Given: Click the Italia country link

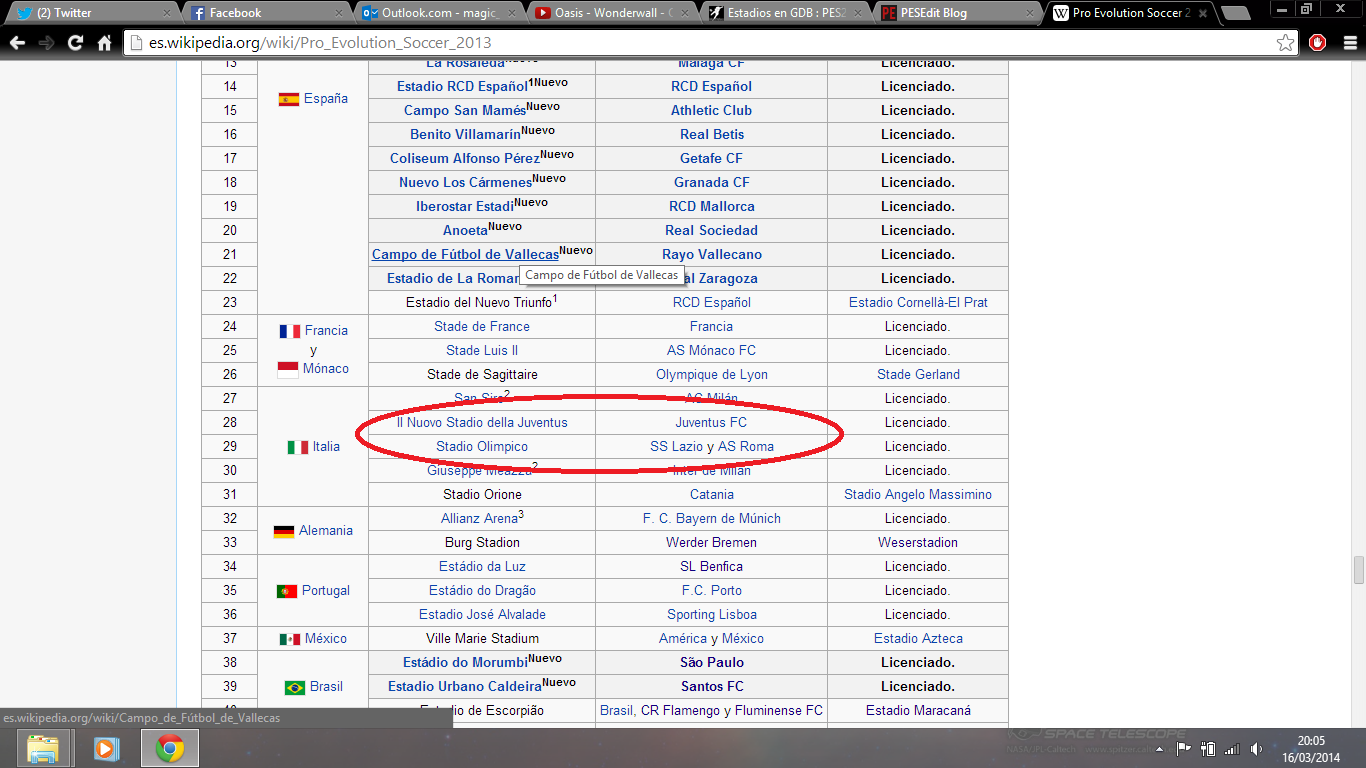Looking at the screenshot, I should pos(326,447).
